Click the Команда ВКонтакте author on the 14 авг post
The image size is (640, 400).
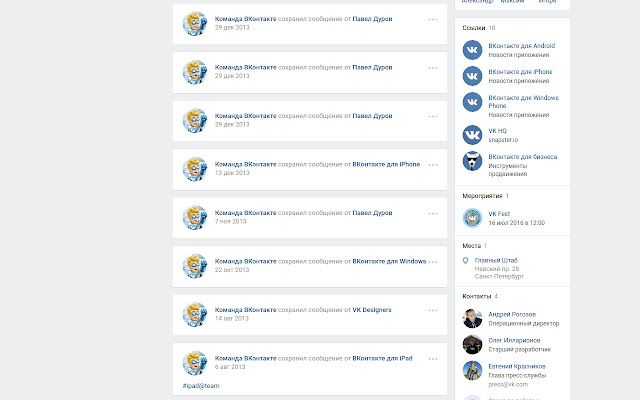pos(246,310)
